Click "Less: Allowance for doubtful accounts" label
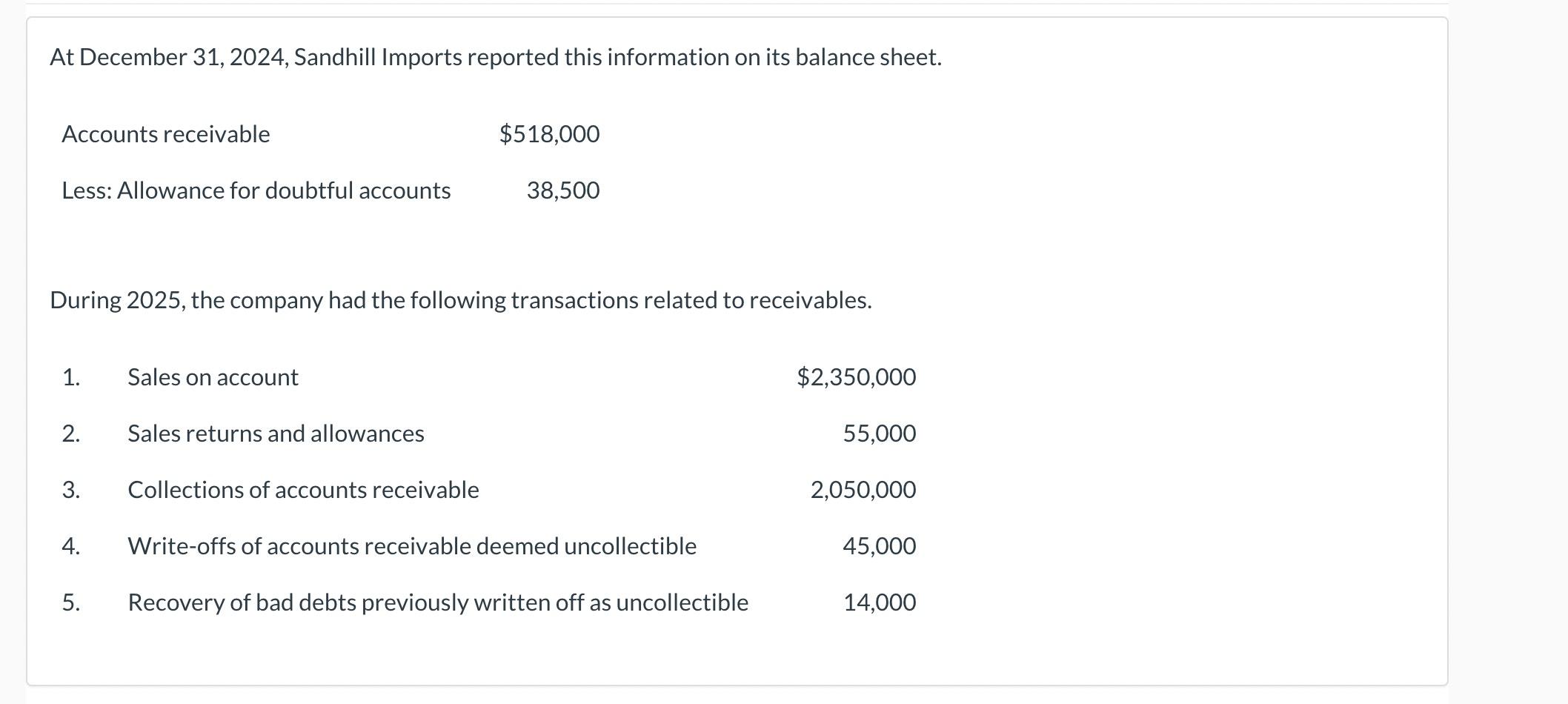The height and width of the screenshot is (704, 1568). tap(256, 190)
